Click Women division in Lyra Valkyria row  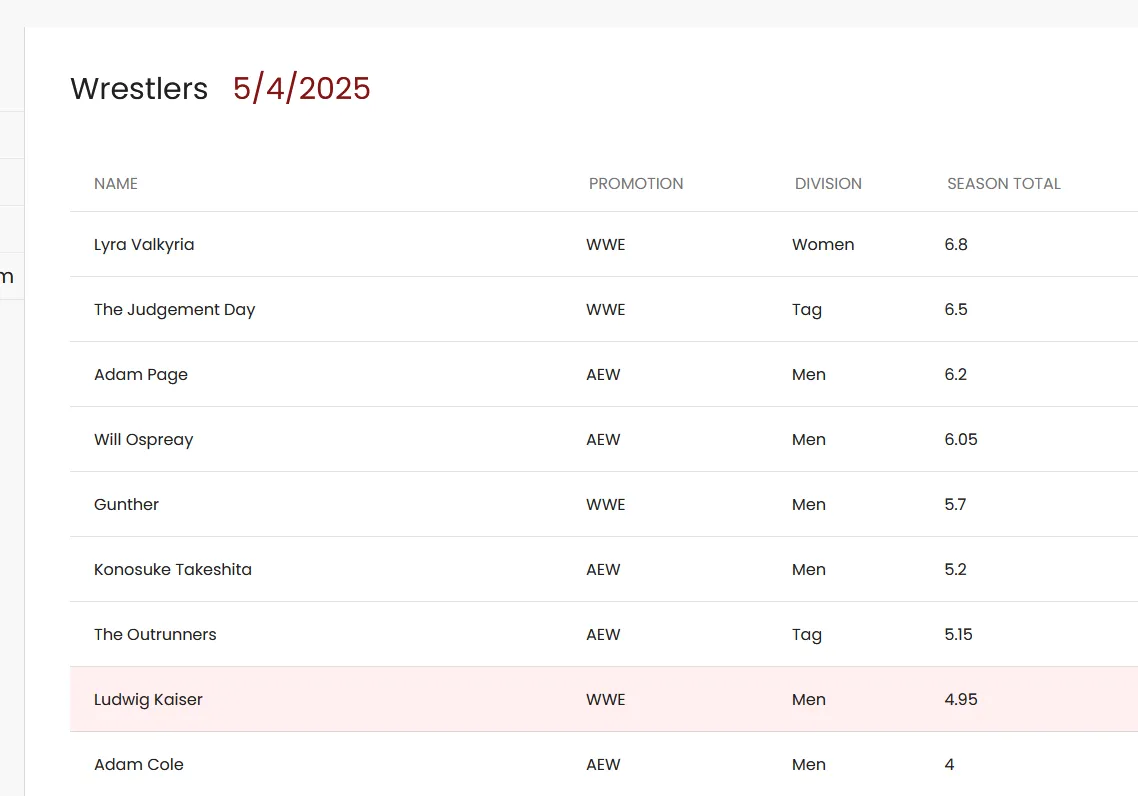pos(823,245)
